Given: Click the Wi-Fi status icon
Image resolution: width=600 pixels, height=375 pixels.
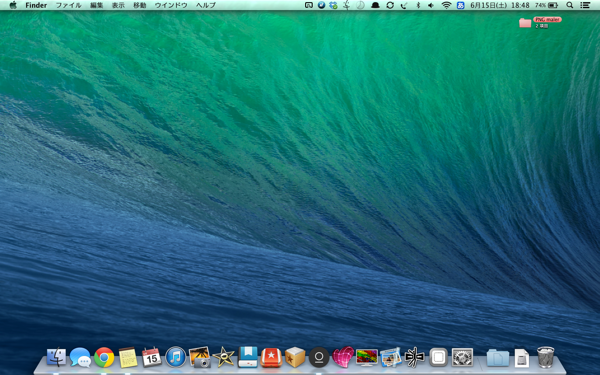Looking at the screenshot, I should (446, 5).
